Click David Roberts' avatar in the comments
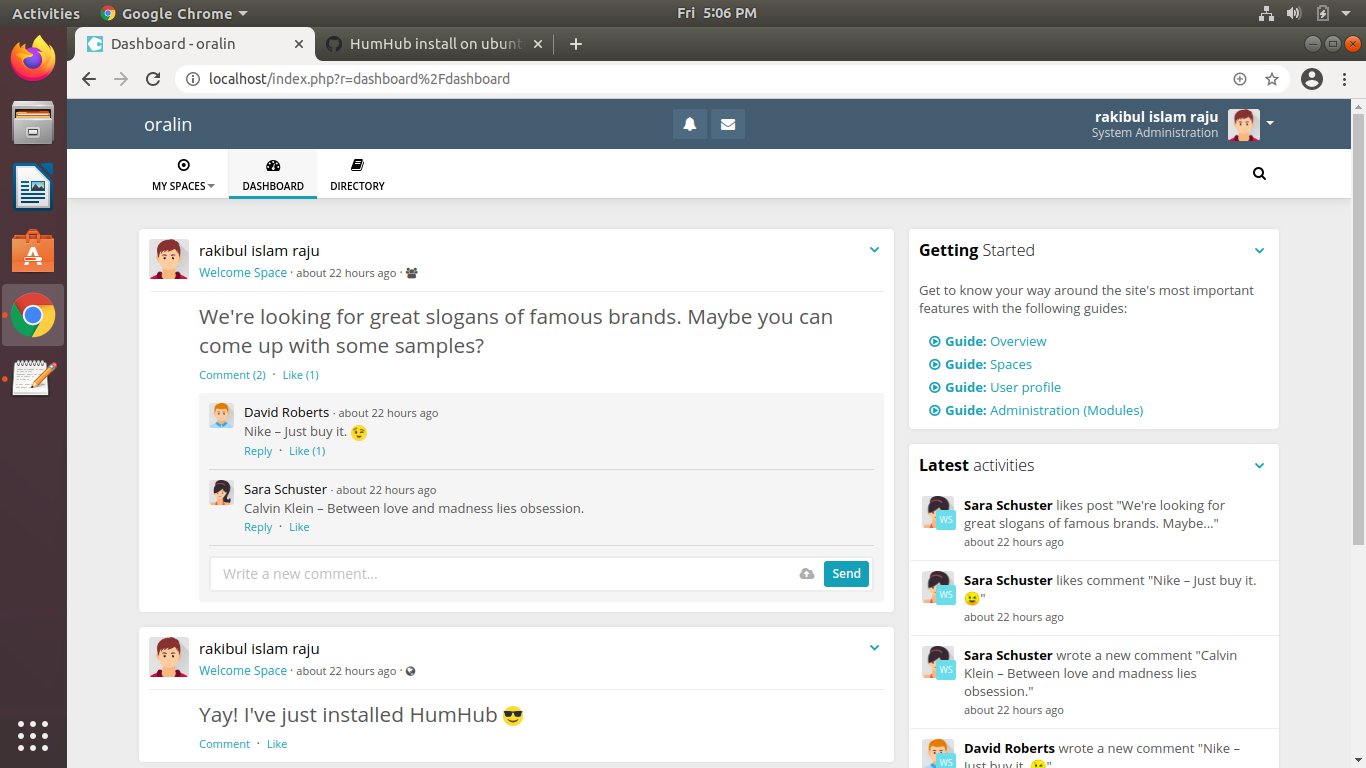 (x=221, y=415)
